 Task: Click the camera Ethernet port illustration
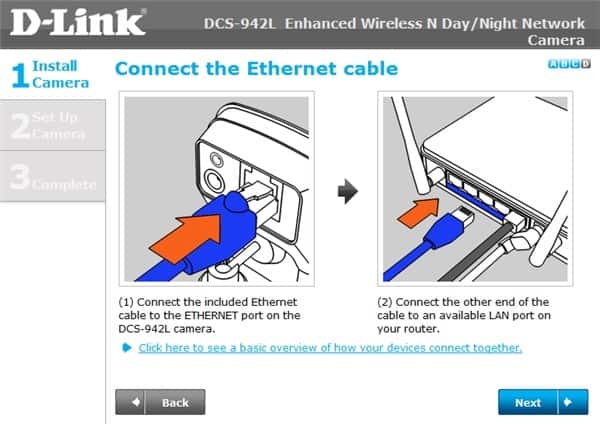point(217,189)
